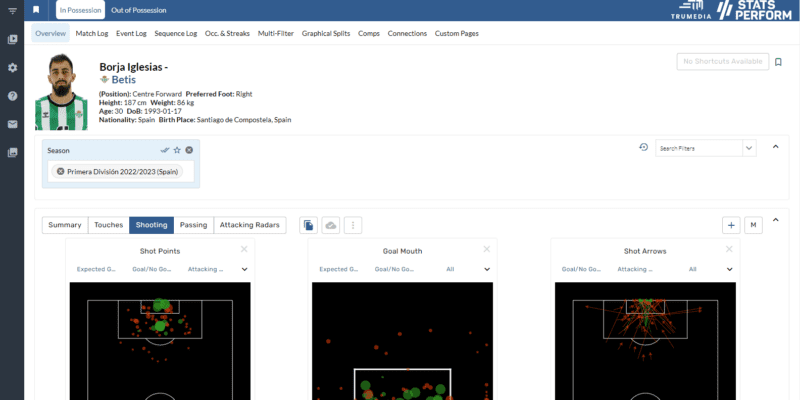Click the copy icon beside Attacking Radars
800x400 pixels.
[x=309, y=225]
